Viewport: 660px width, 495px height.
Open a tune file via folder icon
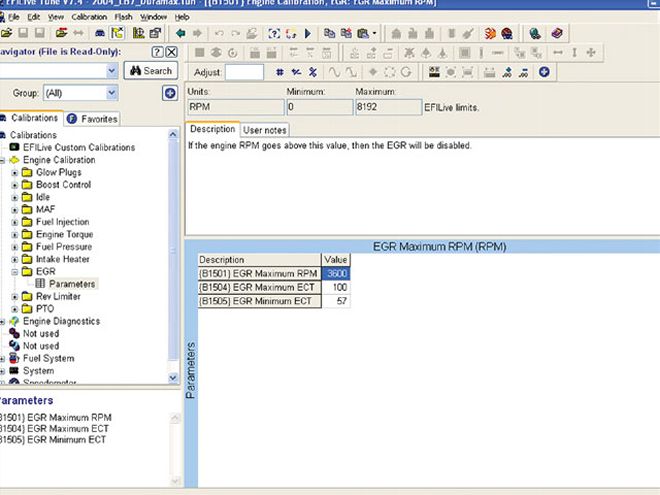click(6, 33)
